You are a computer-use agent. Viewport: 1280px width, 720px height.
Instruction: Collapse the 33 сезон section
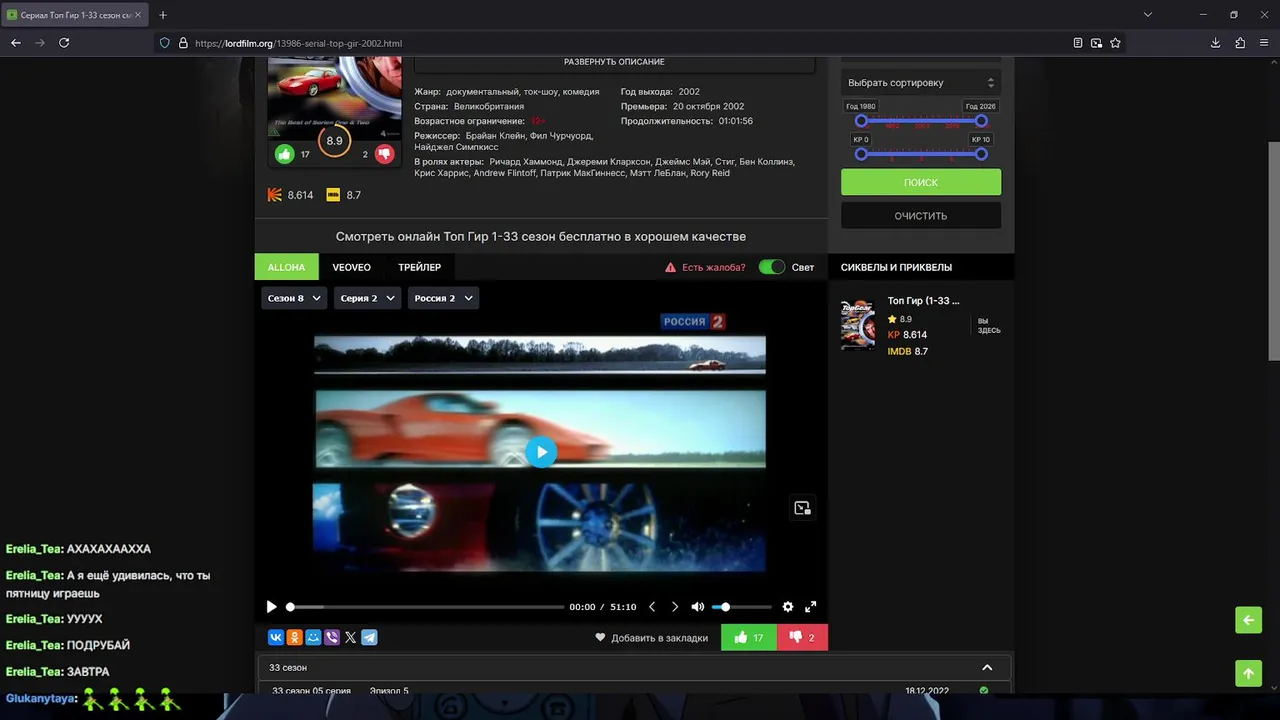(x=987, y=667)
